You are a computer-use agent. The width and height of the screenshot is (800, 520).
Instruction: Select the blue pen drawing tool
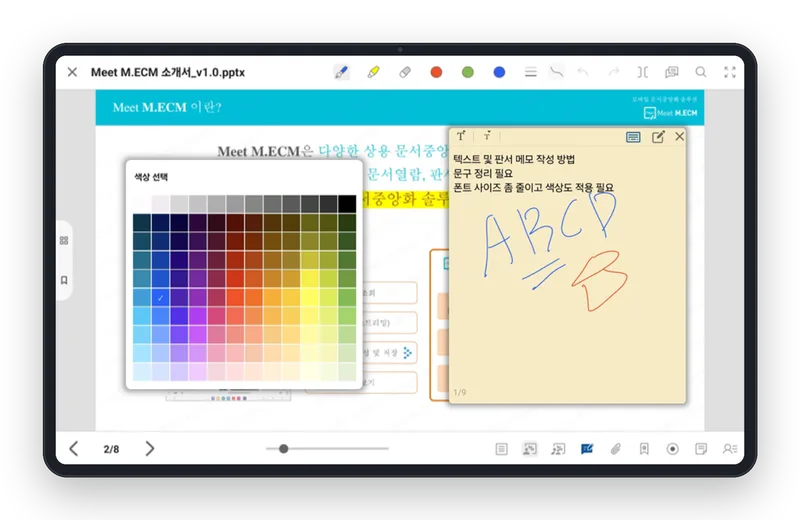pyautogui.click(x=341, y=72)
